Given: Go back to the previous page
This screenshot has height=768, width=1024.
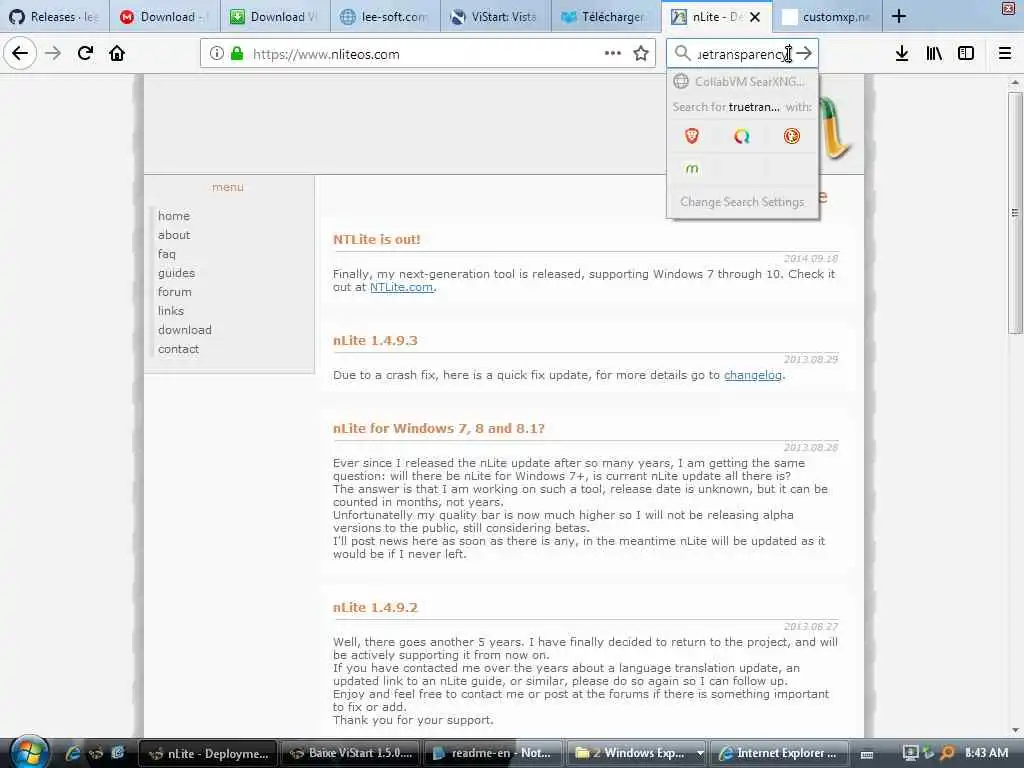Looking at the screenshot, I should pos(20,53).
